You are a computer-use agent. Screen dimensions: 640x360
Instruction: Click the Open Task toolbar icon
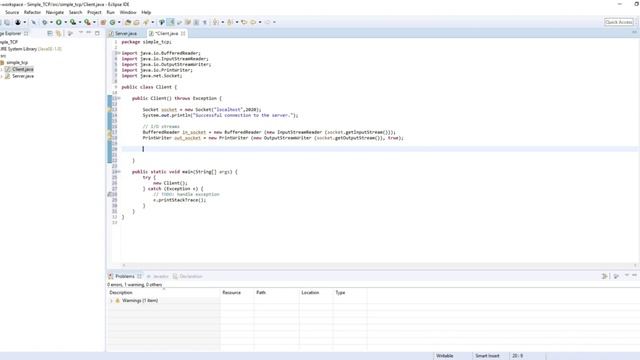click(136, 22)
